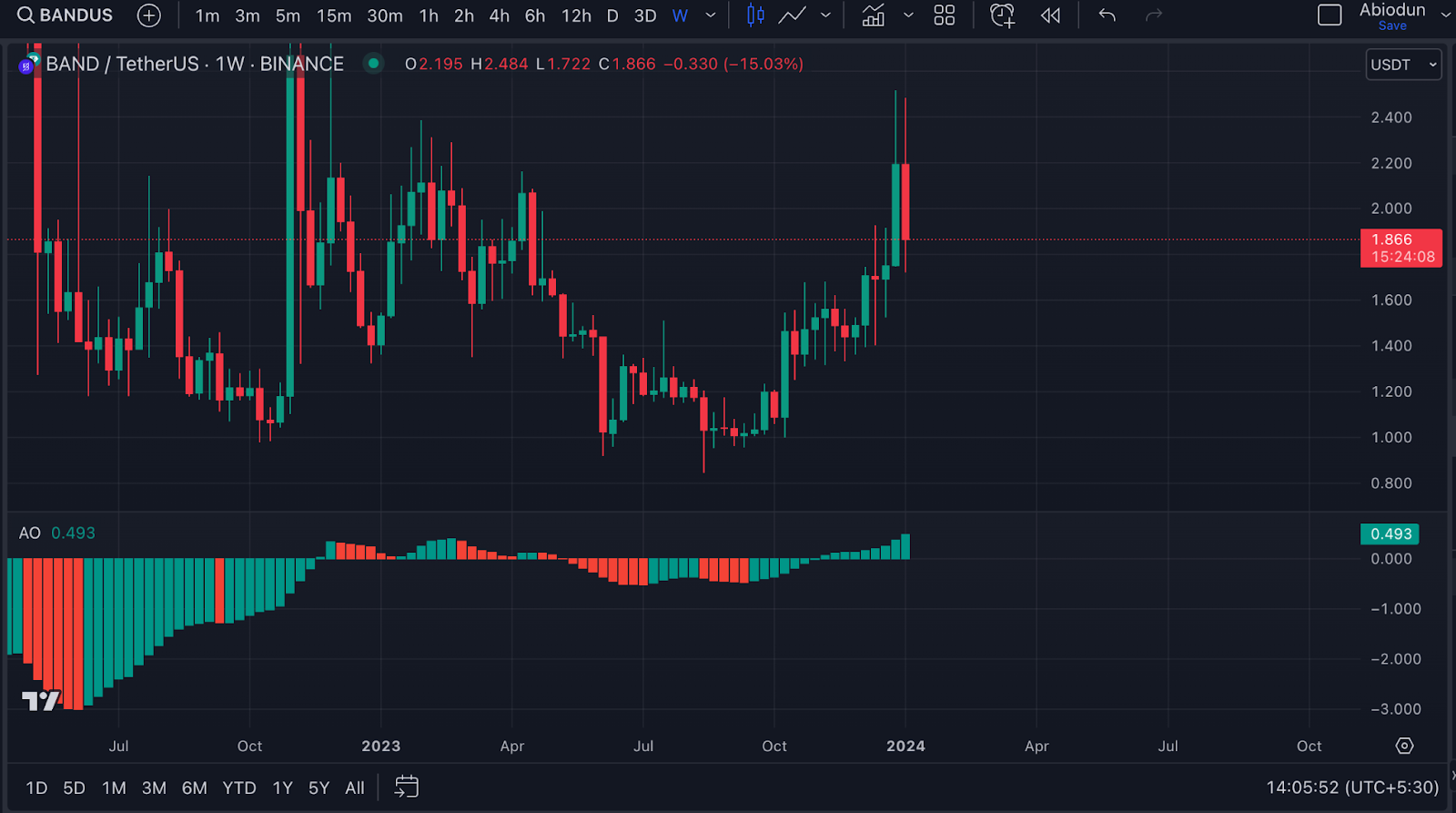Click the close value C 1.866
The height and width of the screenshot is (813, 1456).
pos(627,64)
